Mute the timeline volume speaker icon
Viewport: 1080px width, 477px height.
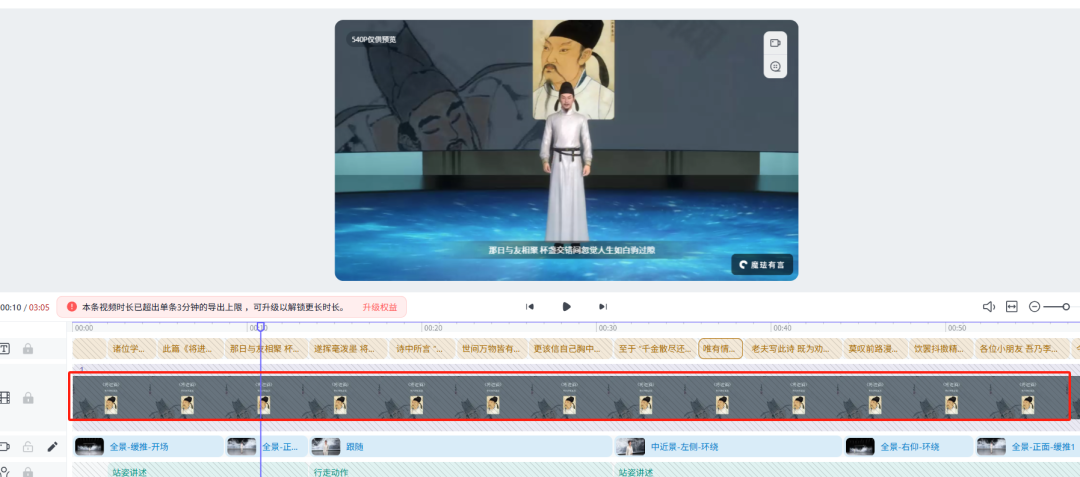click(988, 306)
